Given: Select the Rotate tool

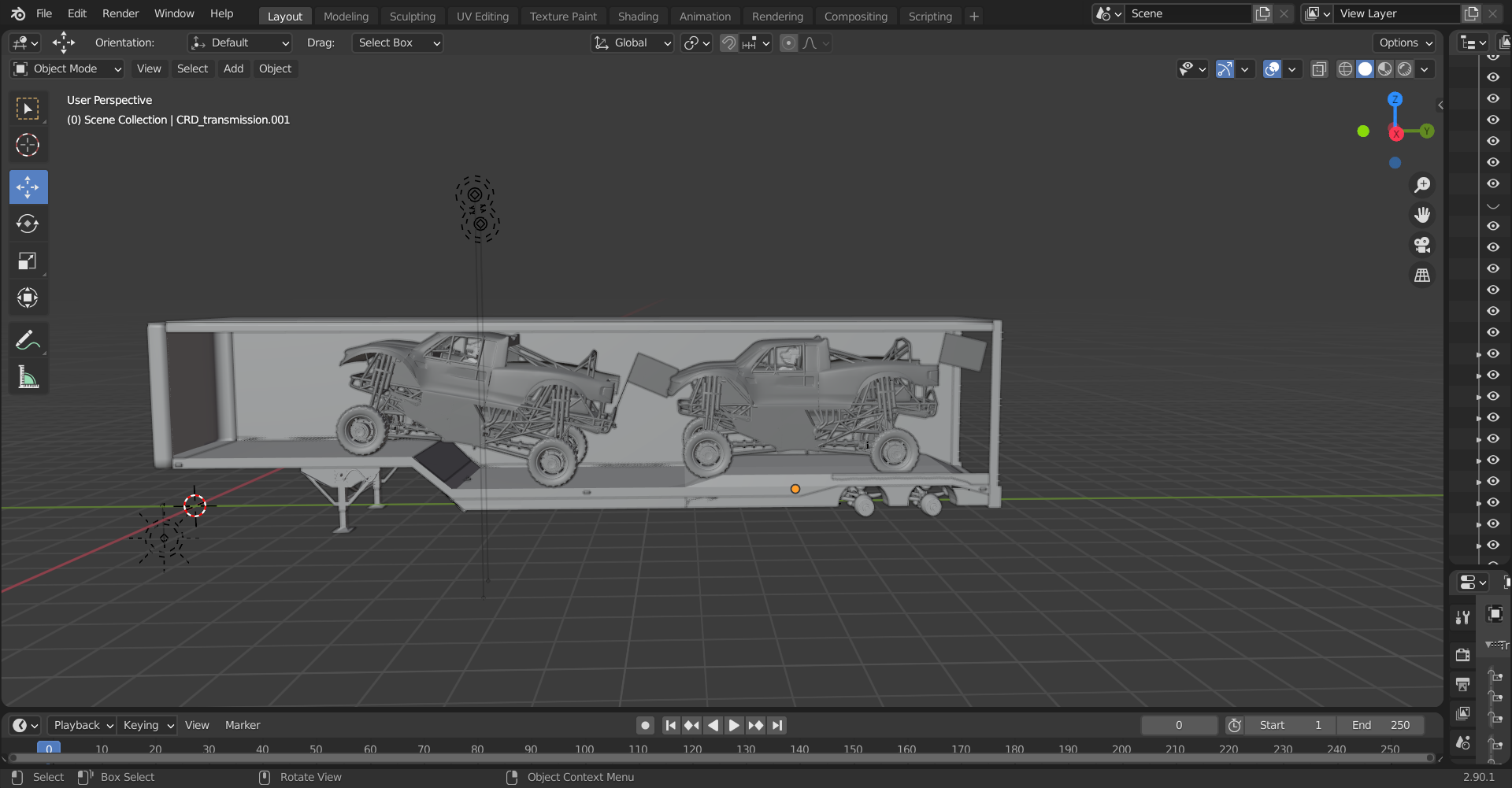Looking at the screenshot, I should (28, 224).
